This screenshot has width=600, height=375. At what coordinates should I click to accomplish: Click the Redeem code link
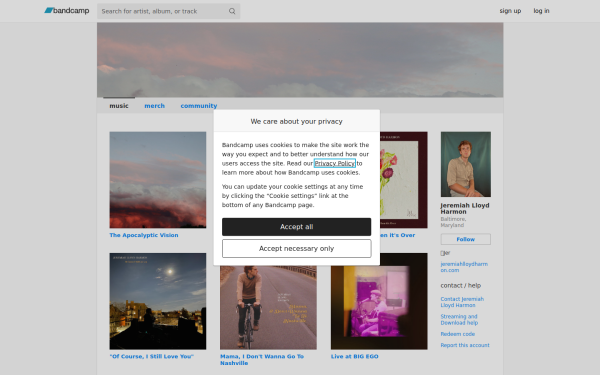tap(458, 334)
